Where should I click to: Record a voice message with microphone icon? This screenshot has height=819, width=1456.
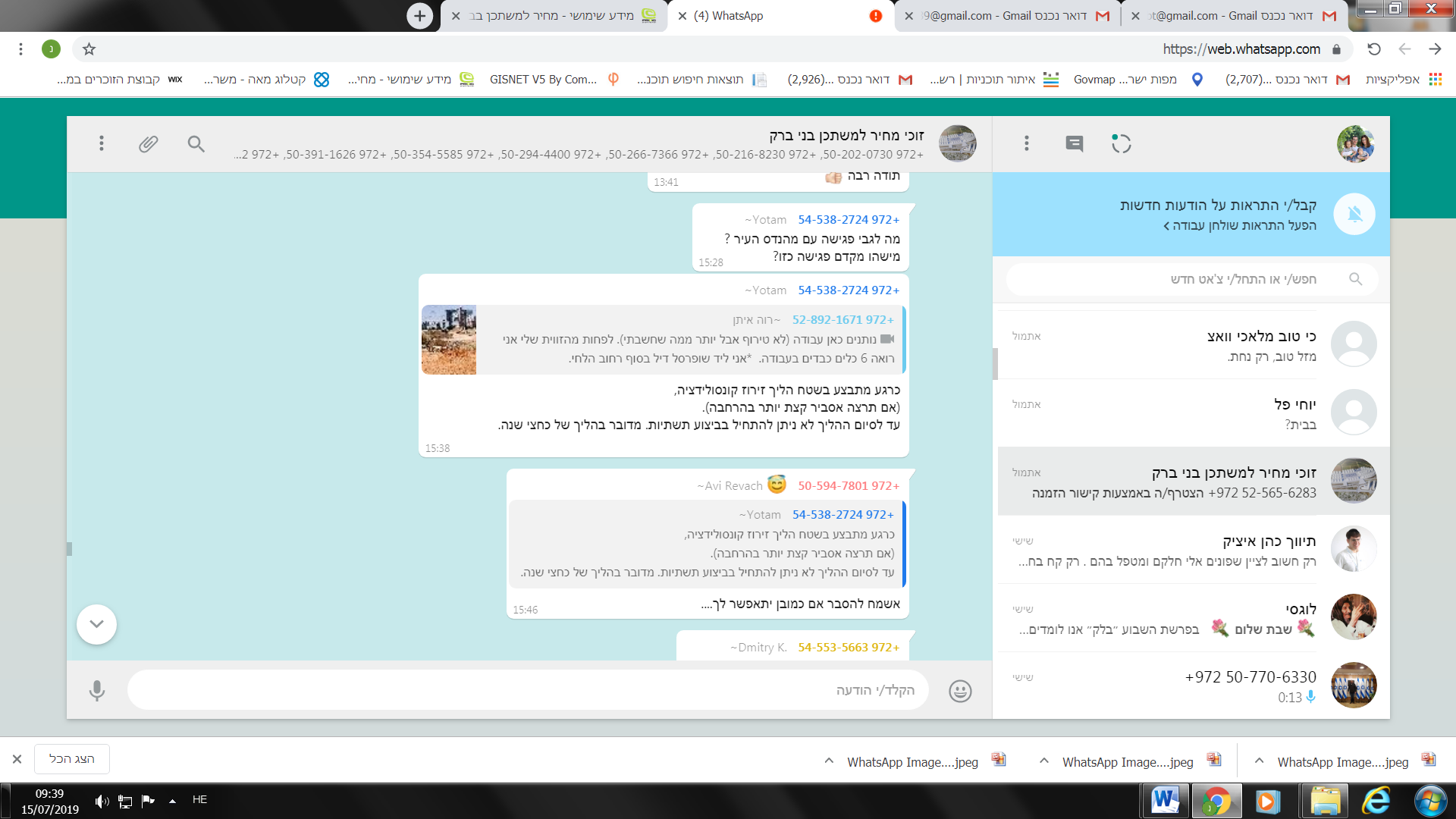(x=97, y=691)
